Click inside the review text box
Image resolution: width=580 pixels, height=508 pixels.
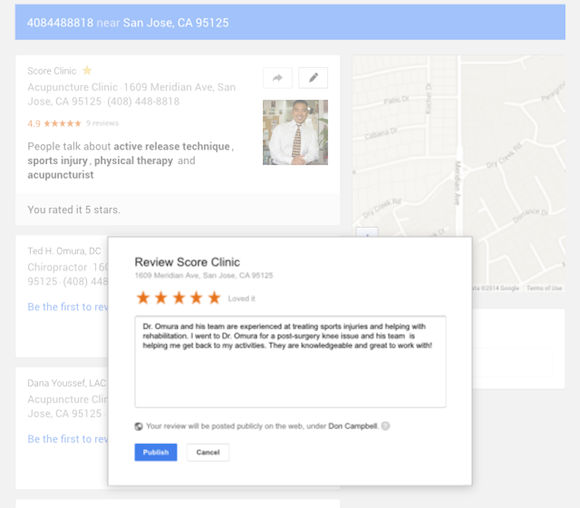(x=290, y=362)
